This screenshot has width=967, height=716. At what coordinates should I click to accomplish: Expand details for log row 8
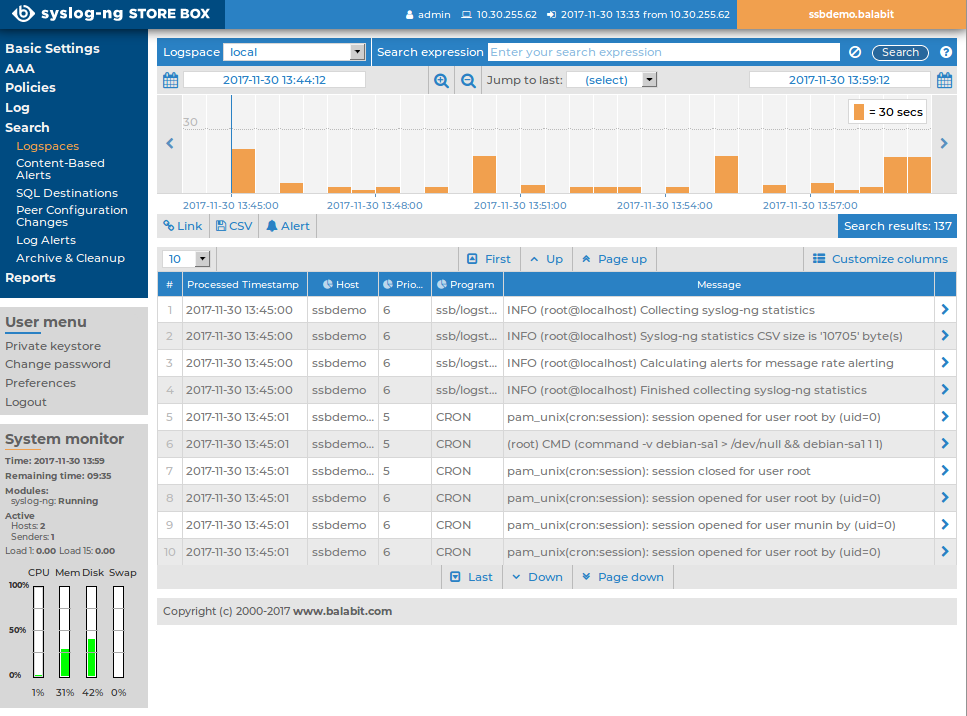[945, 498]
